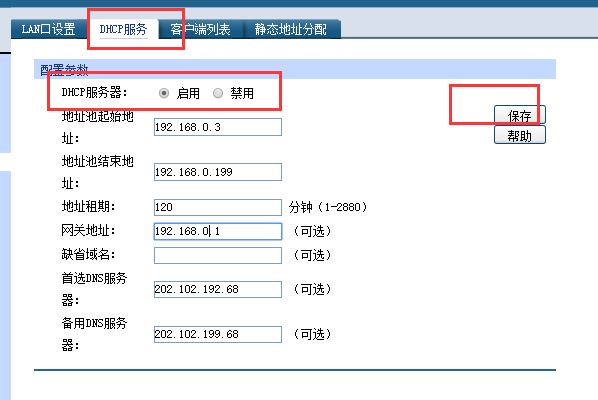The height and width of the screenshot is (400, 598).
Task: Click the DHCP服务器 label text
Action: click(x=94, y=92)
